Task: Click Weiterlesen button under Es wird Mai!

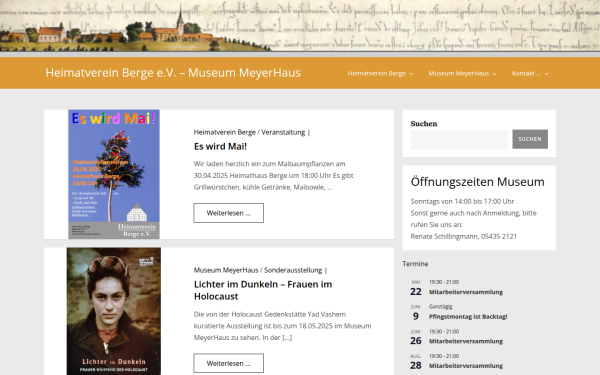Action: pyautogui.click(x=228, y=213)
